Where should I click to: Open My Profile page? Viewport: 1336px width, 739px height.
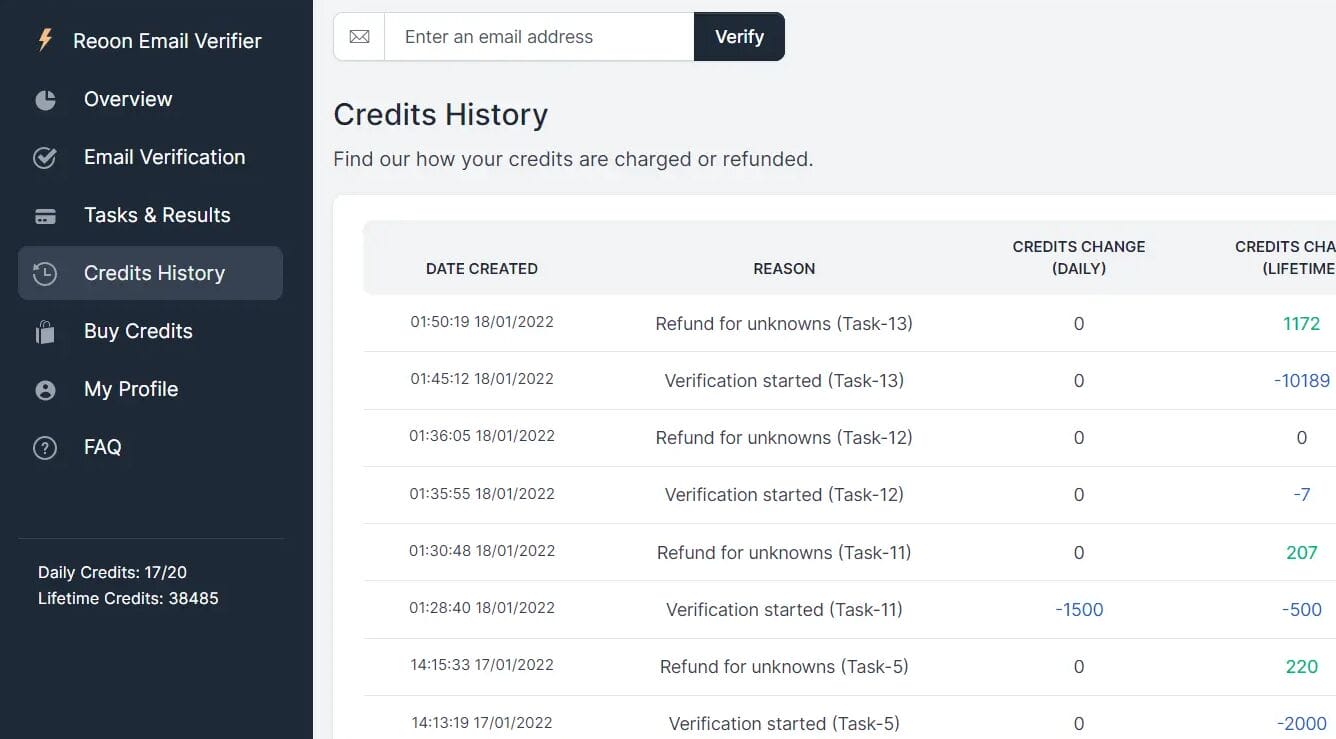[131, 389]
